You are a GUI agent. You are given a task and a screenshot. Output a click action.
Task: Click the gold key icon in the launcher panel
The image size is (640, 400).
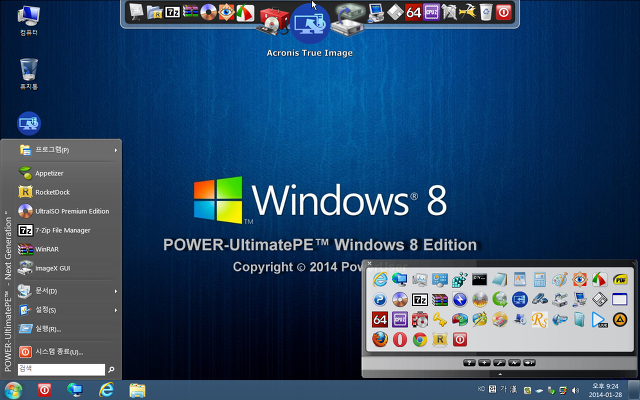coord(440,320)
